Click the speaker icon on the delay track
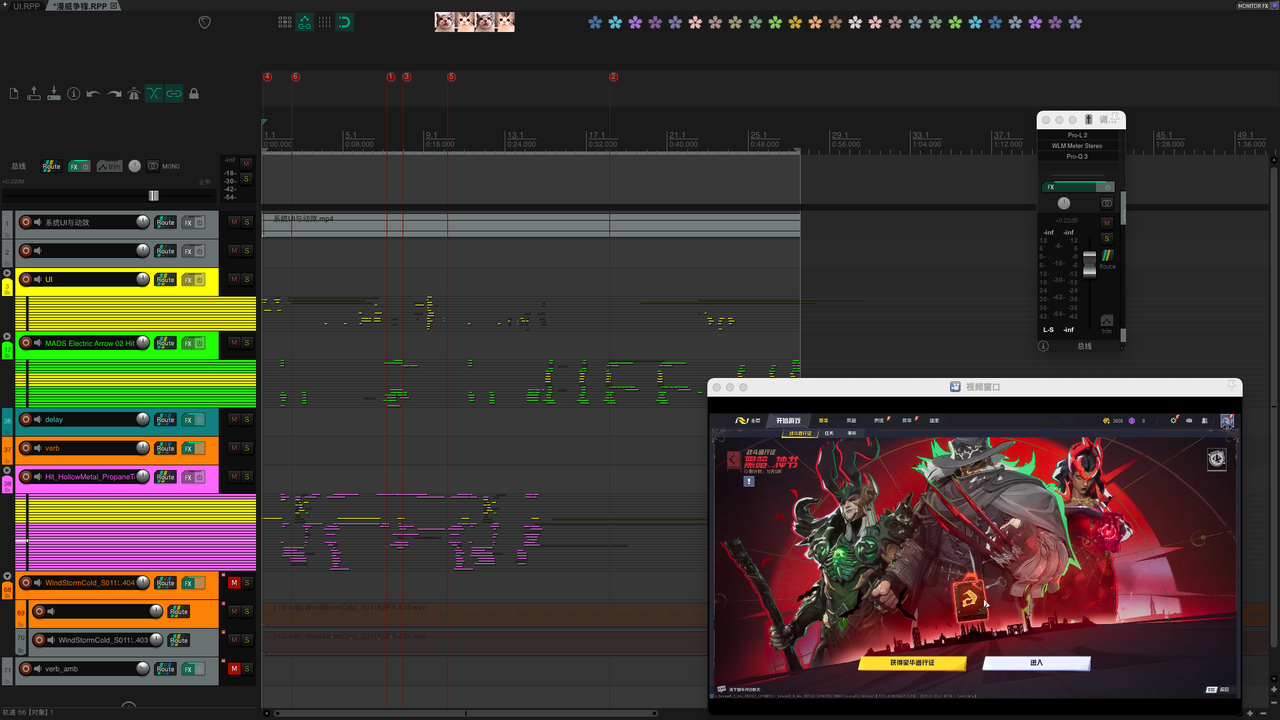Image resolution: width=1280 pixels, height=720 pixels. [x=38, y=419]
